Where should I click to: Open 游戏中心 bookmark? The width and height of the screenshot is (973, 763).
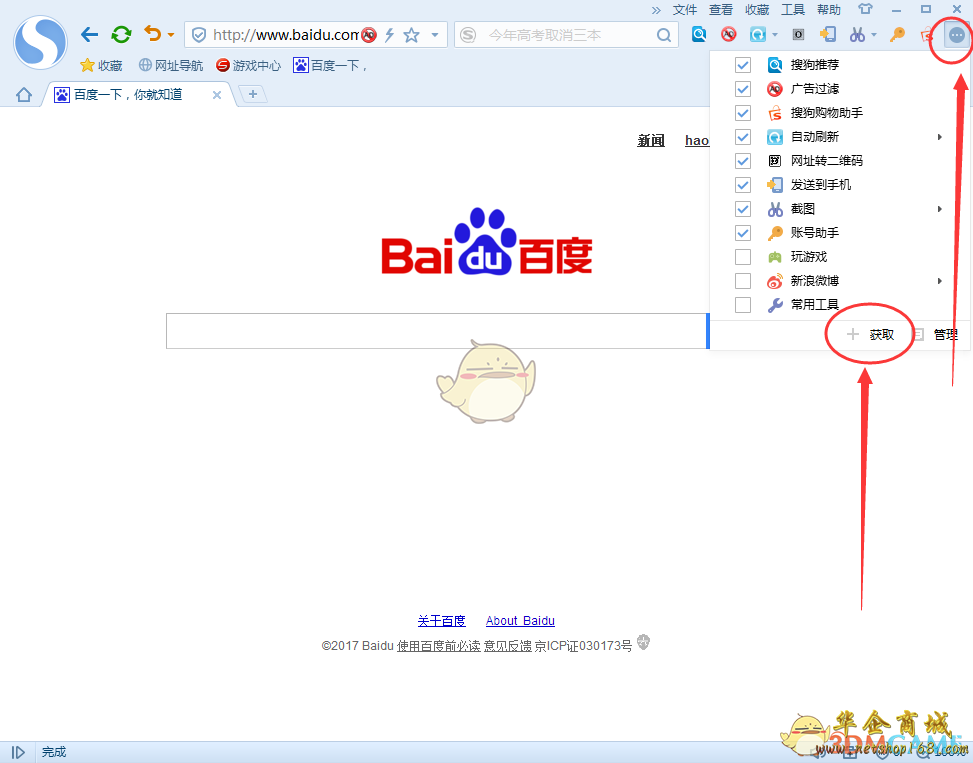tap(248, 65)
